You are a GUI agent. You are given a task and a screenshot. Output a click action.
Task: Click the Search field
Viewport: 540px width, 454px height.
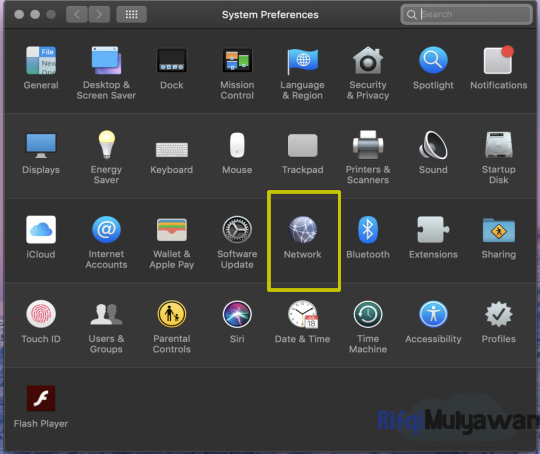coord(466,14)
